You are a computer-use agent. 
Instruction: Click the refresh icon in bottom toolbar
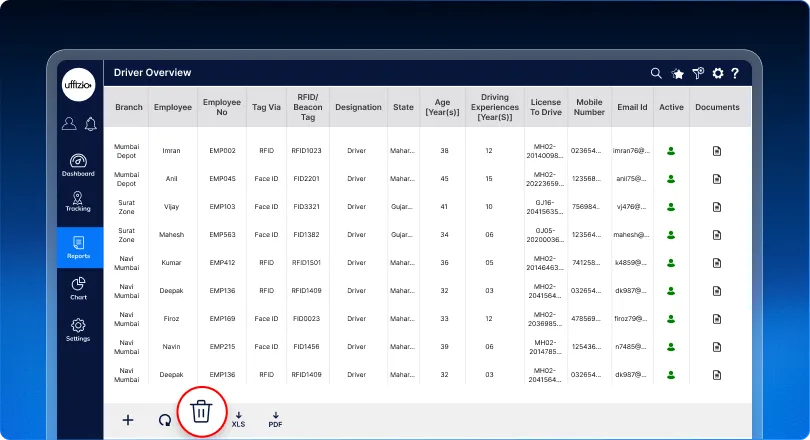pyautogui.click(x=165, y=420)
